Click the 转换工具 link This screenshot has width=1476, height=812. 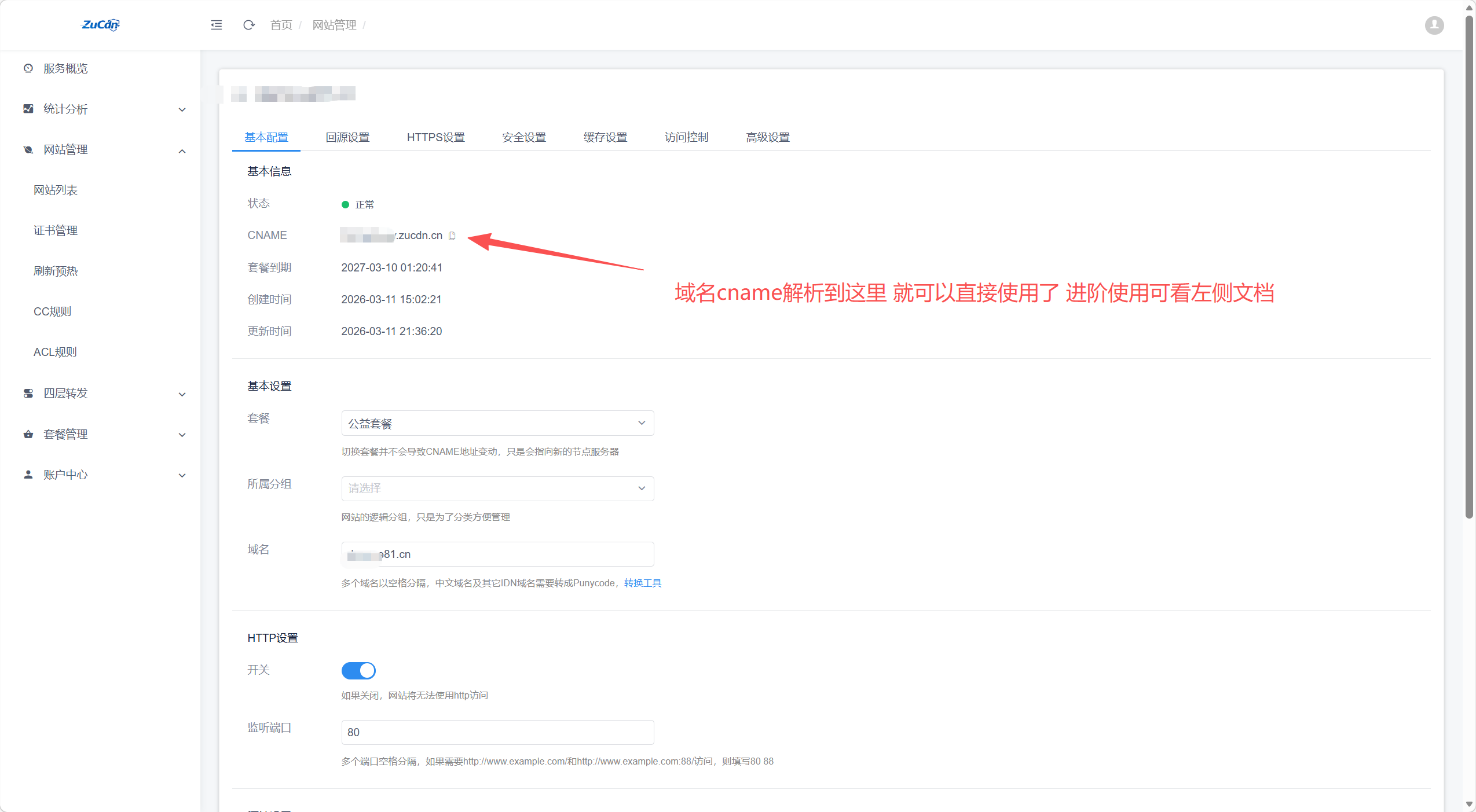point(642,583)
